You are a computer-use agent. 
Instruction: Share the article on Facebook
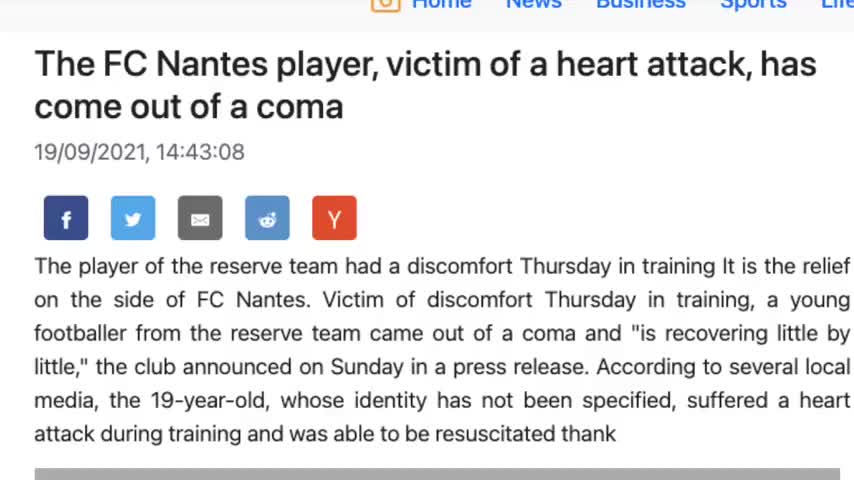tap(66, 218)
